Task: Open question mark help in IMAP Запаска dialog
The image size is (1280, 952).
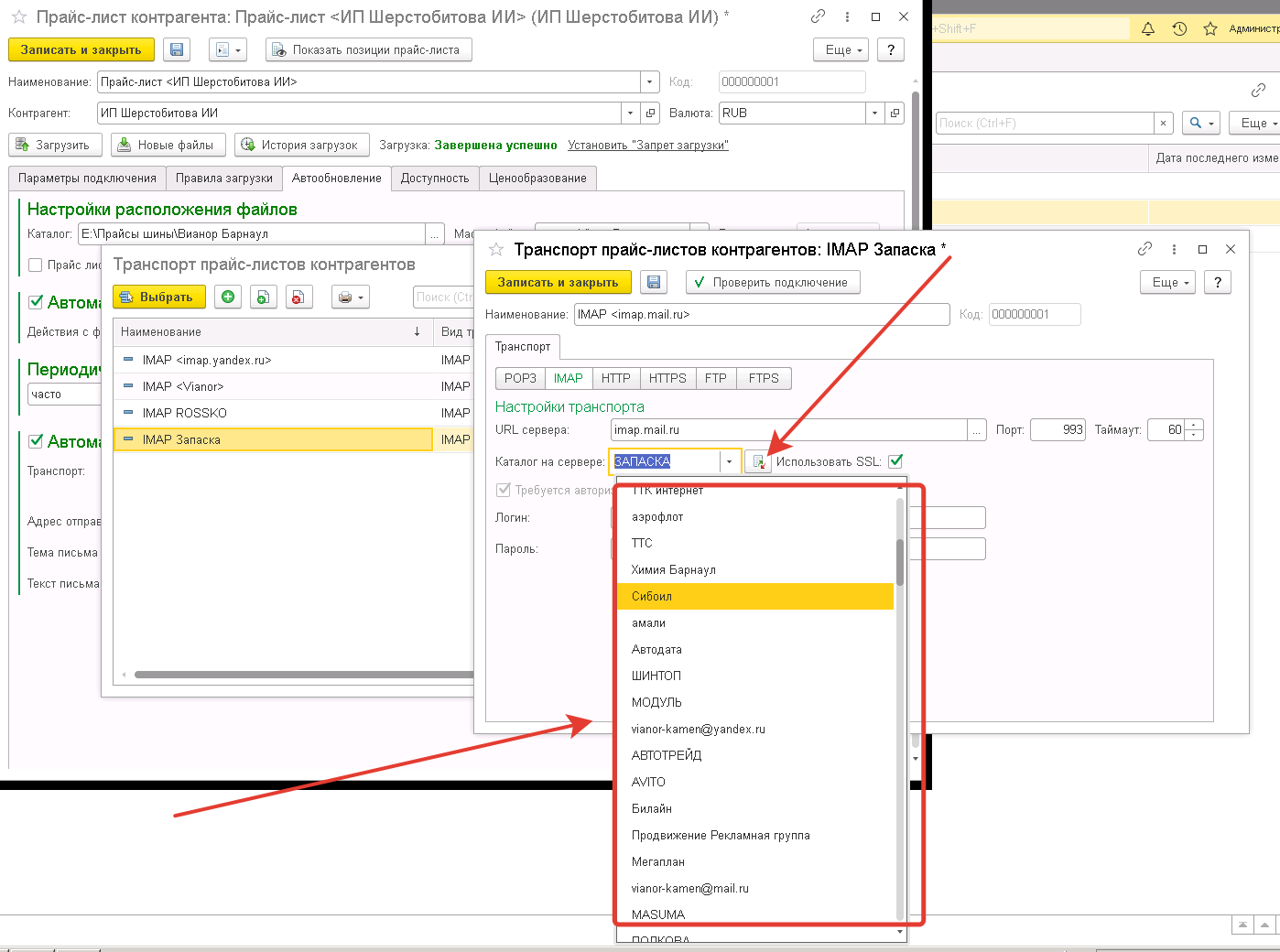Action: point(1218,282)
